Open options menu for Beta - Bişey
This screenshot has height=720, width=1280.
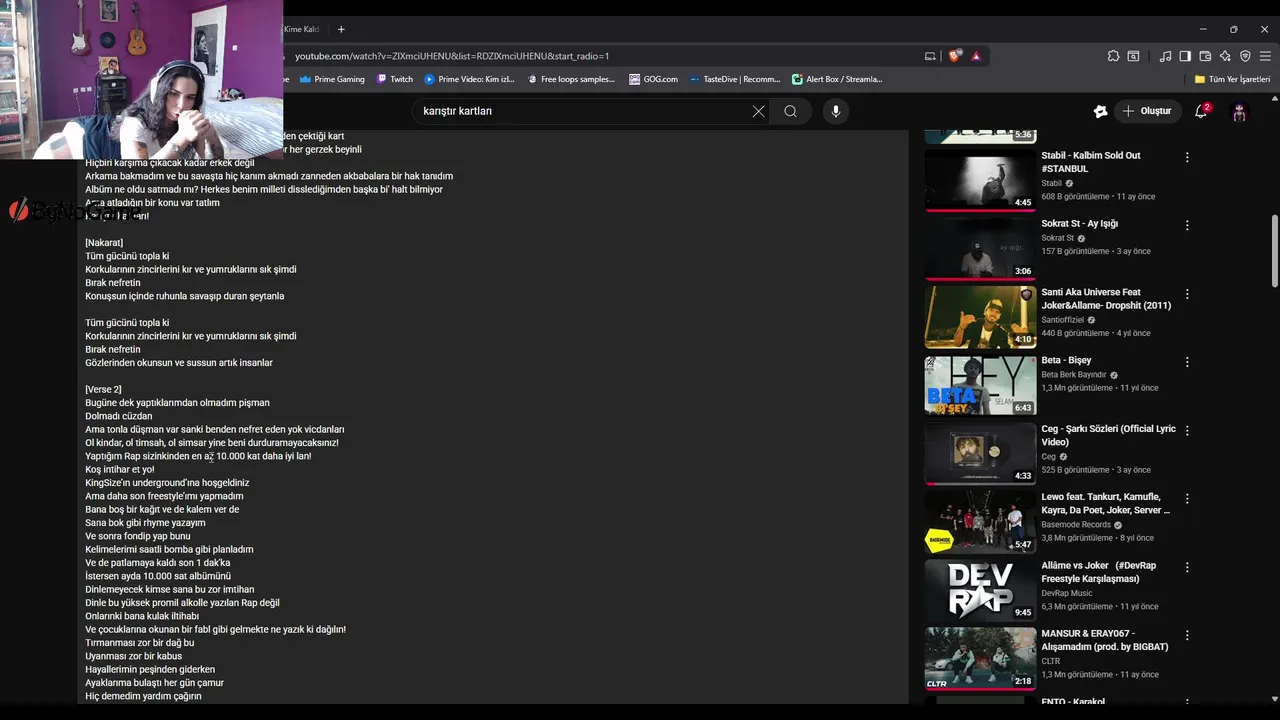tap(1187, 362)
